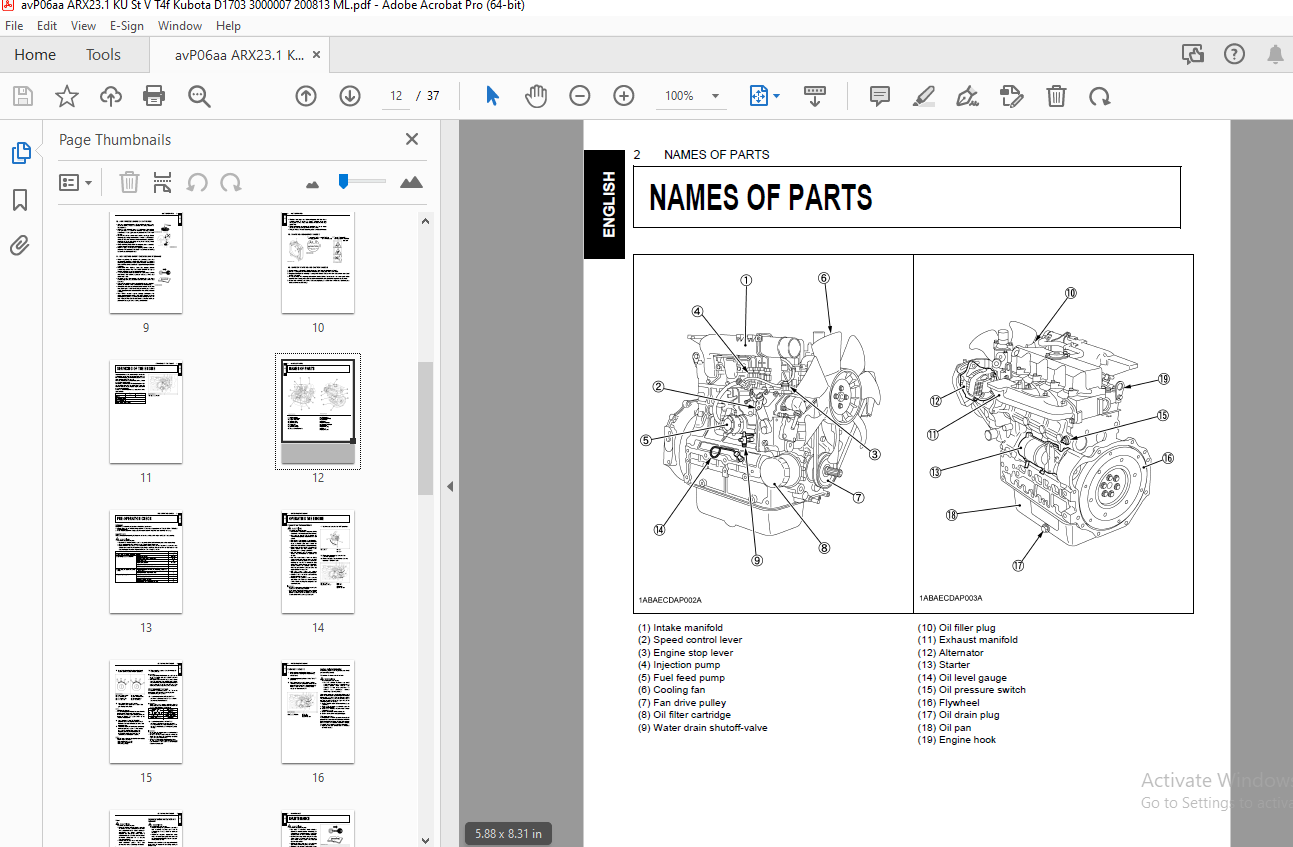Select the highlight text tool
The width and height of the screenshot is (1293, 847).
[923, 96]
